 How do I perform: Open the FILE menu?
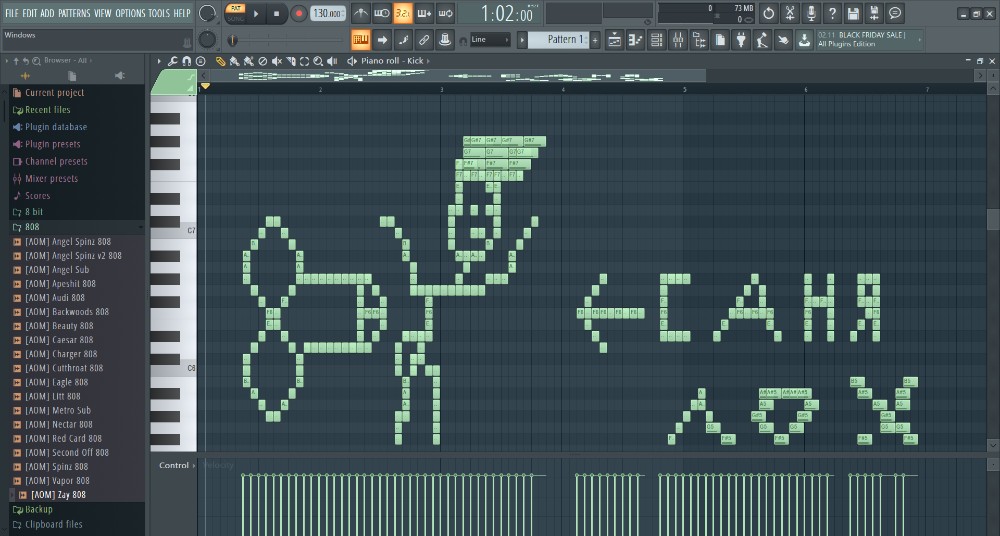pos(12,13)
